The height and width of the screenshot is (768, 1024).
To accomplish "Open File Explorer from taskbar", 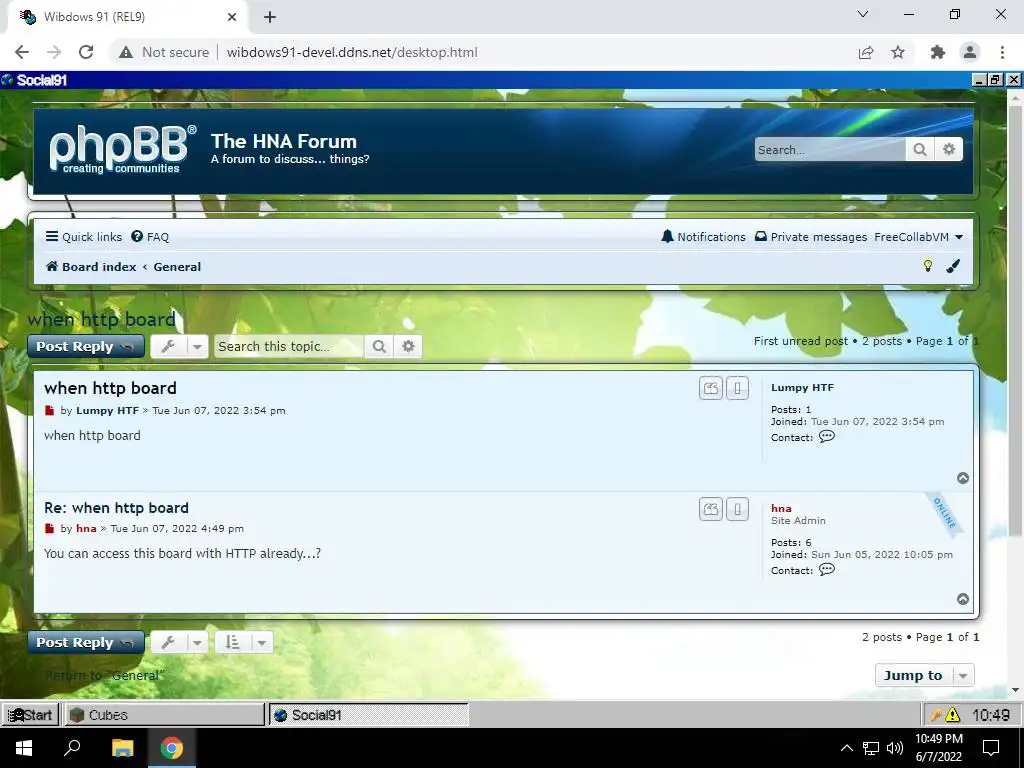I will [122, 748].
